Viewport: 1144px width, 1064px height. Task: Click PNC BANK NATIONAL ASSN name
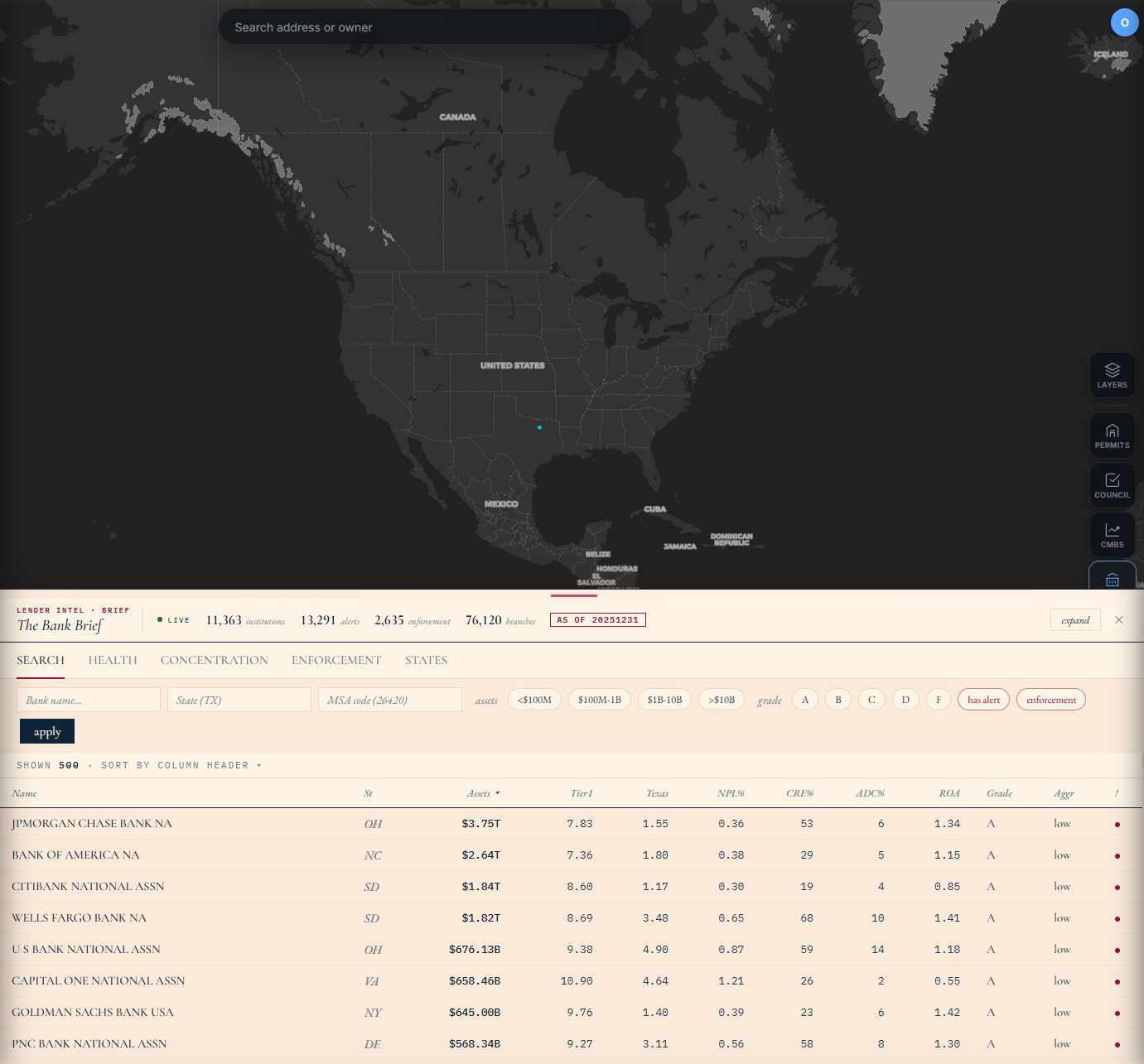(x=89, y=1044)
